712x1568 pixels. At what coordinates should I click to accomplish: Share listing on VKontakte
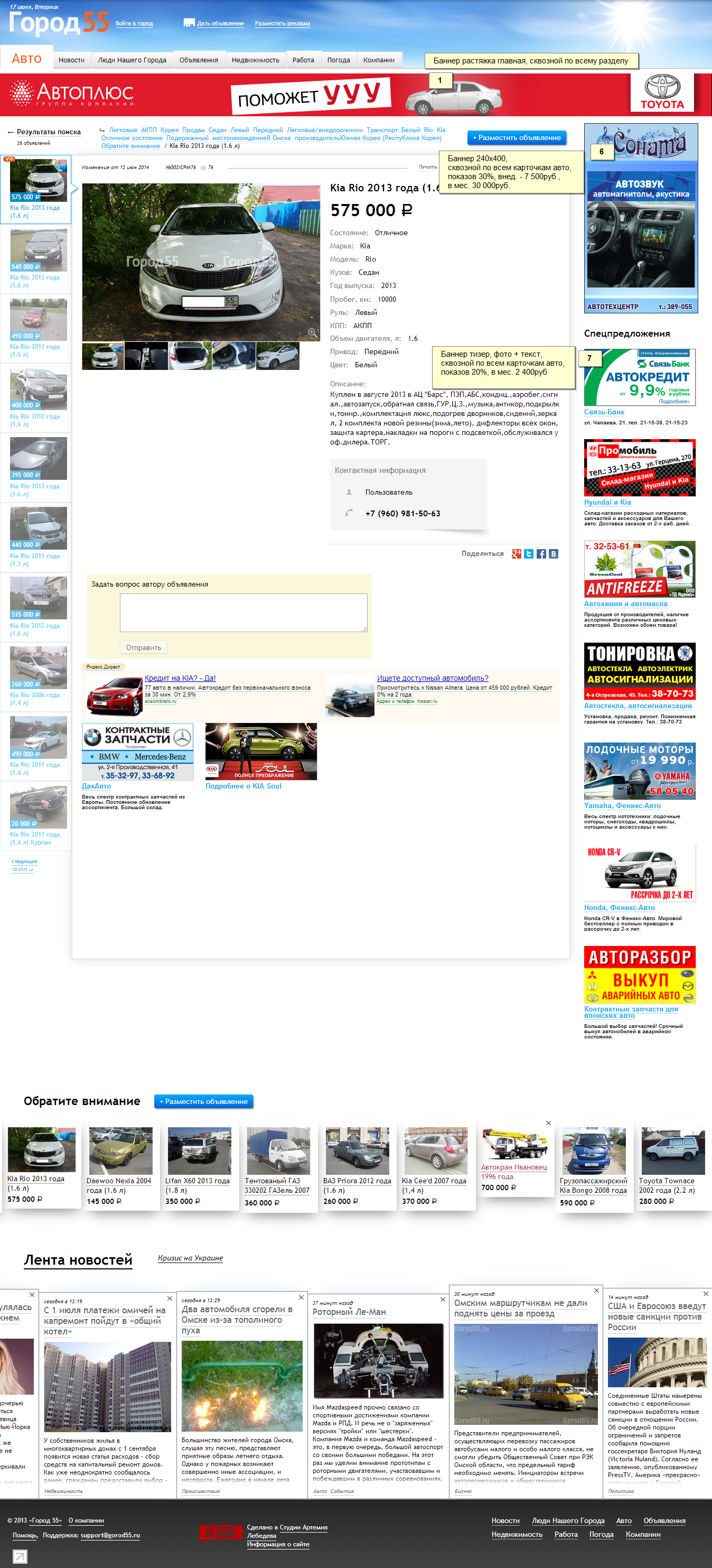(553, 553)
